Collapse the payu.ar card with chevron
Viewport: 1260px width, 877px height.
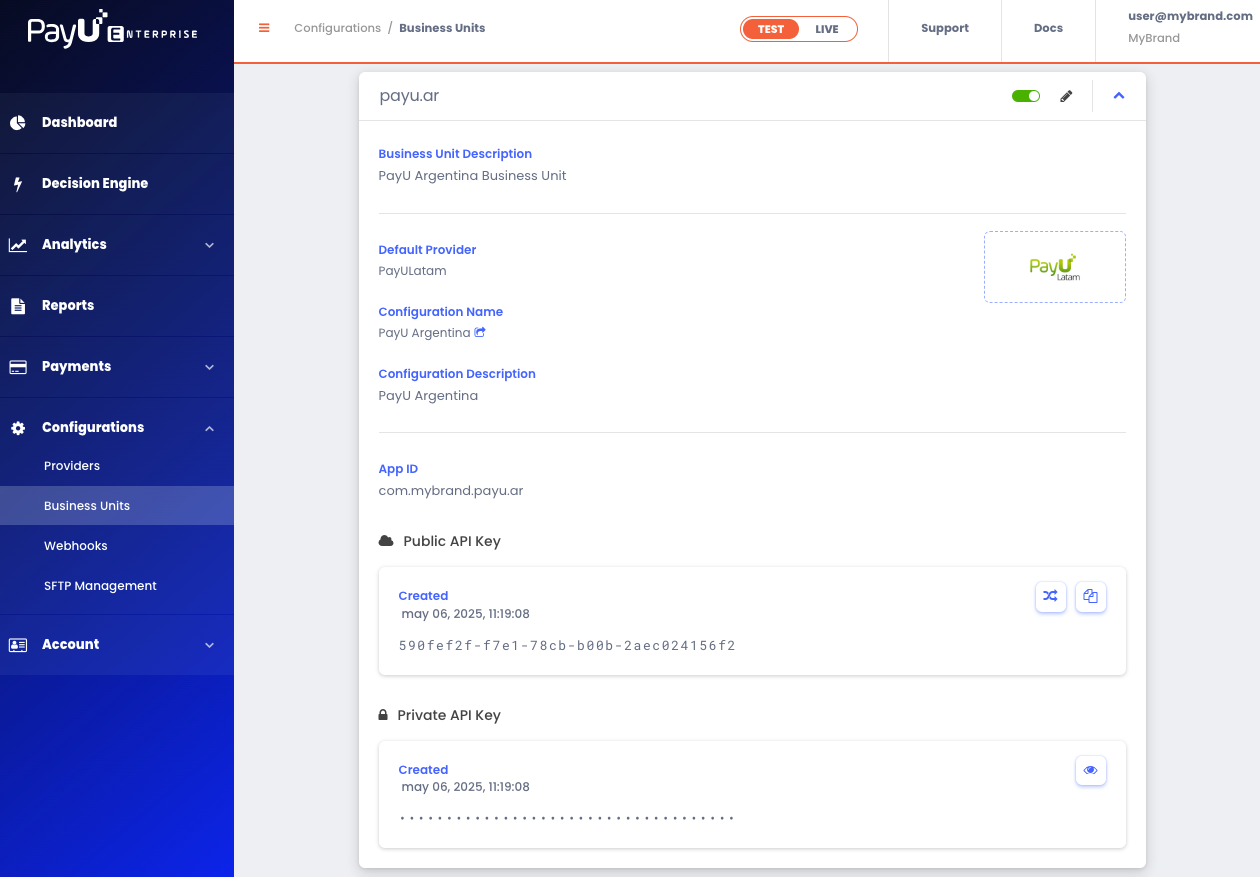1119,96
